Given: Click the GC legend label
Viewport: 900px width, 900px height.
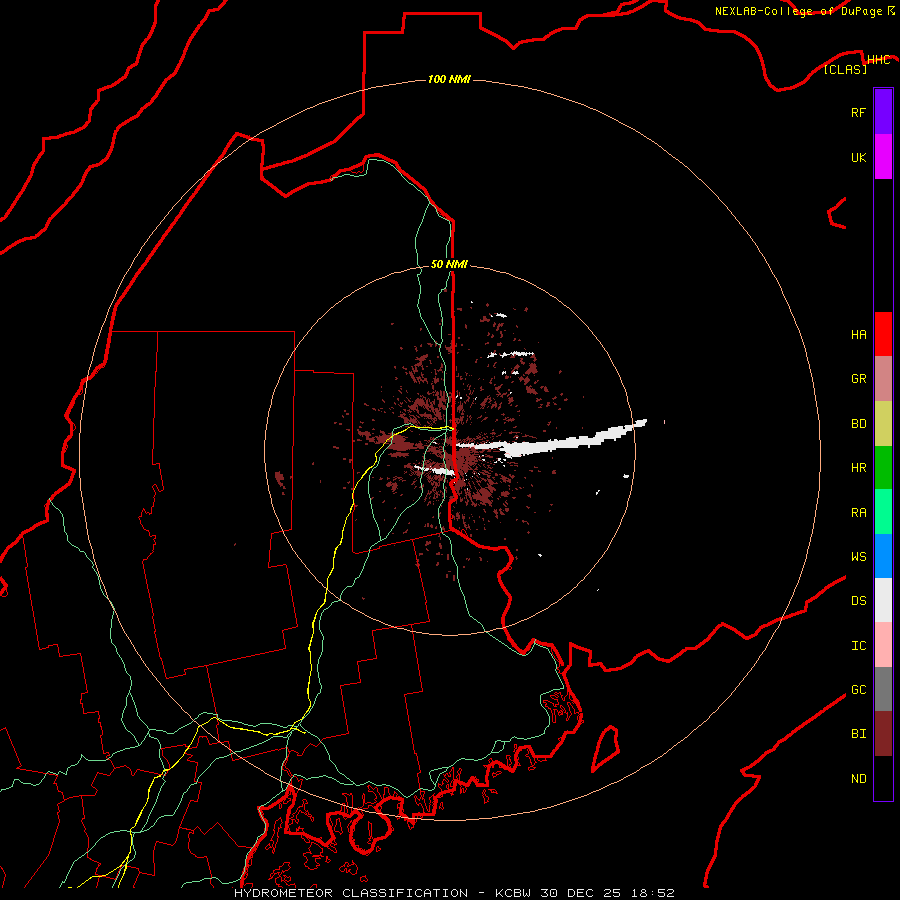Looking at the screenshot, I should click(x=858, y=690).
